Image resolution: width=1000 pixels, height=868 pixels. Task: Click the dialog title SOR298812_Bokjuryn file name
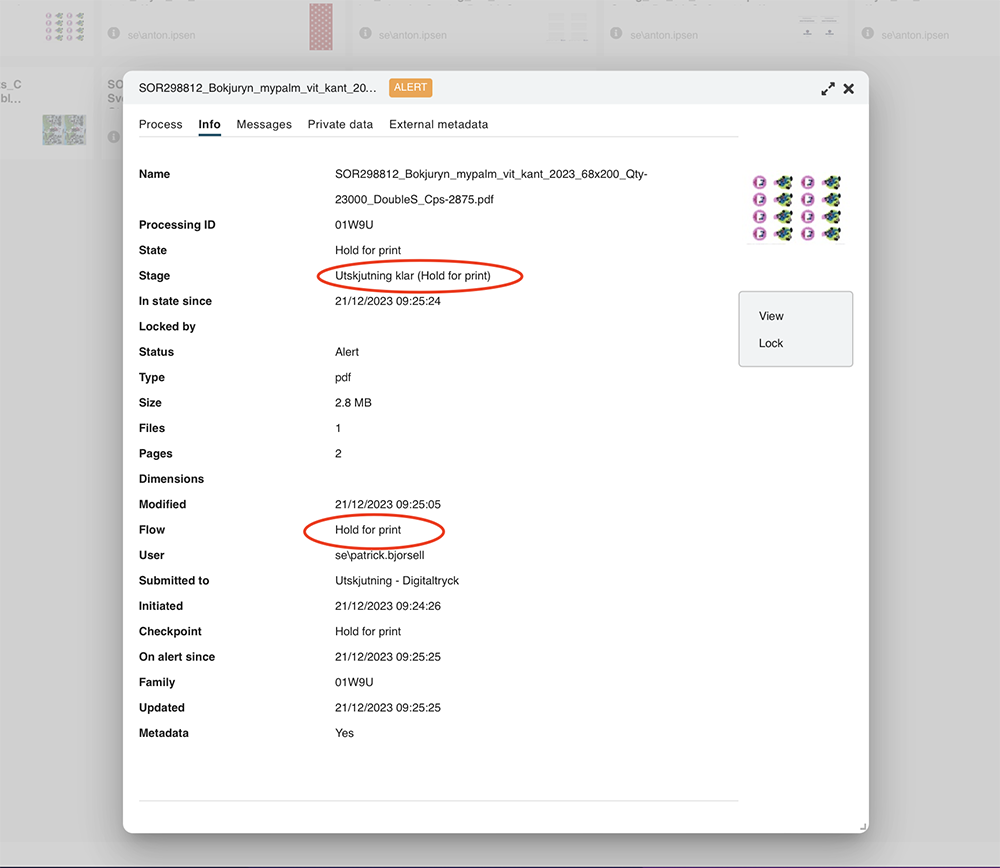coord(258,88)
